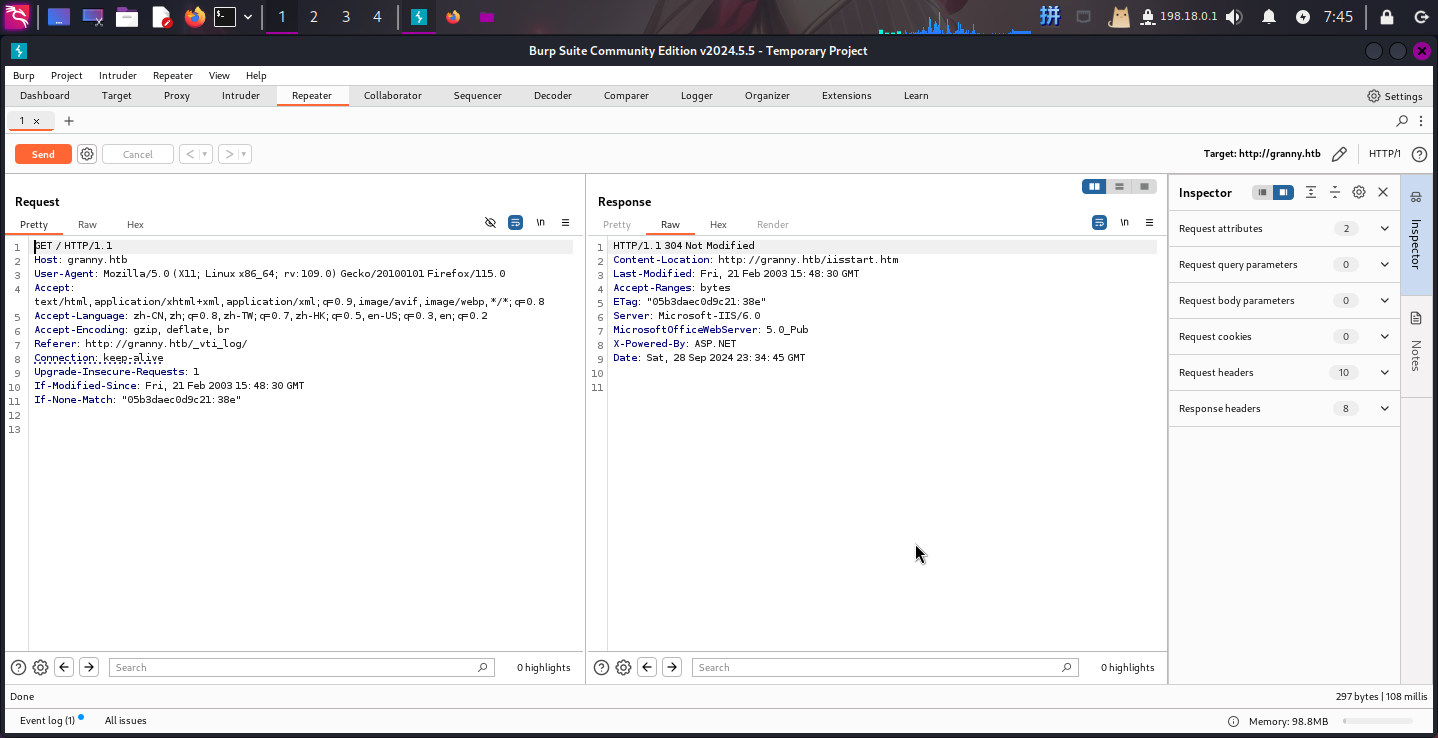Switch to the Proxy tab

[x=177, y=96]
